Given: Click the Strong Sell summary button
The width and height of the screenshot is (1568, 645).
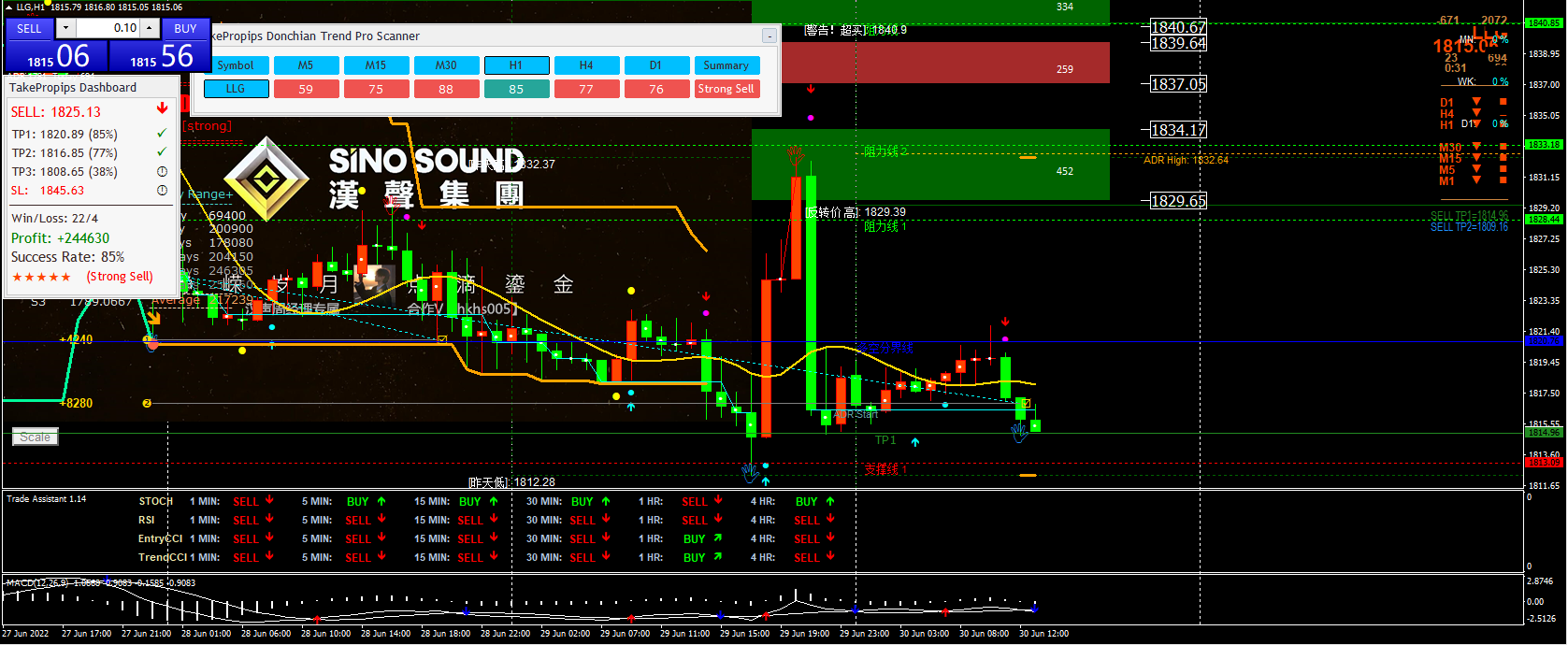Looking at the screenshot, I should 726,89.
